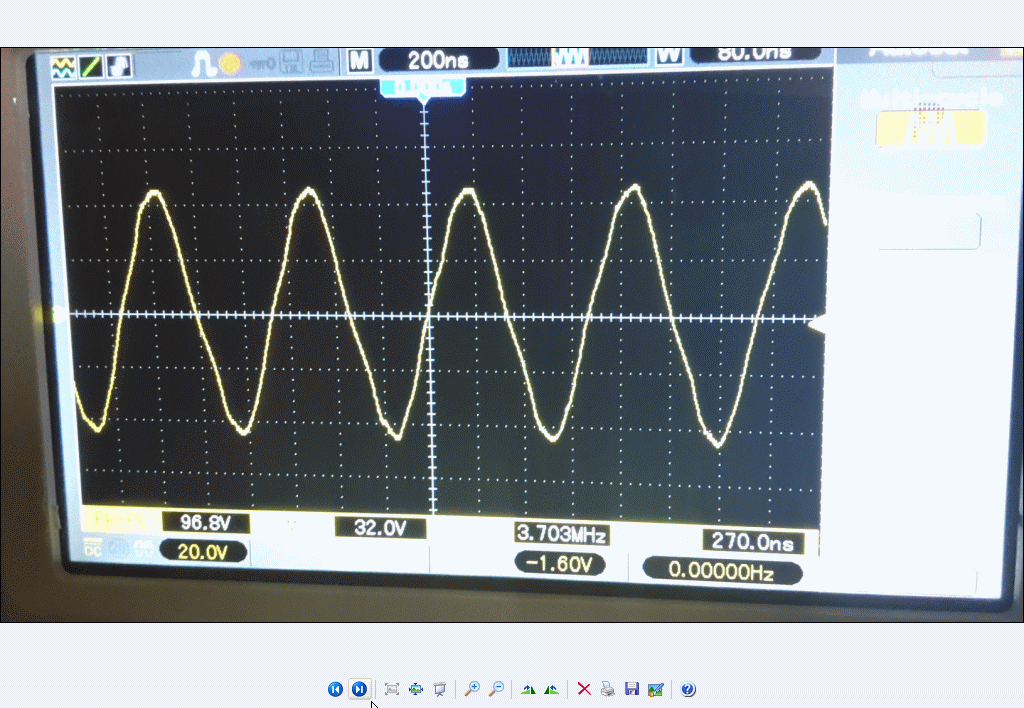
Task: Rotate the image counterclockwise
Action: click(x=551, y=689)
